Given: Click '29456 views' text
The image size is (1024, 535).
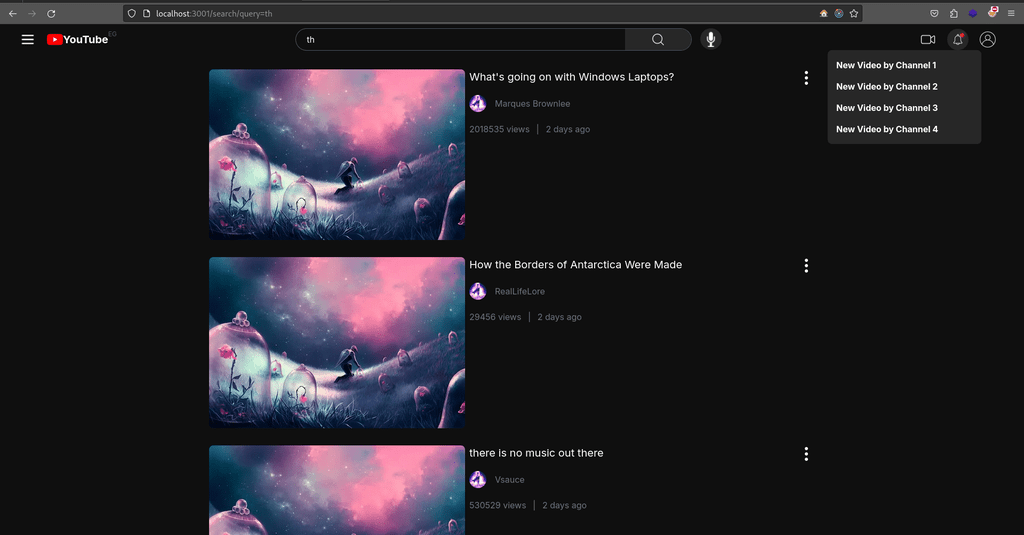Looking at the screenshot, I should (x=495, y=317).
